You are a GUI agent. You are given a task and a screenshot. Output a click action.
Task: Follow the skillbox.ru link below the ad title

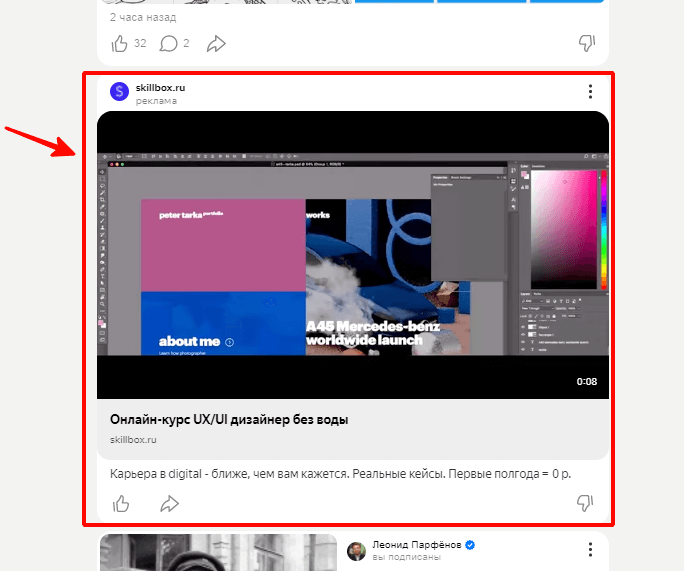coord(134,439)
